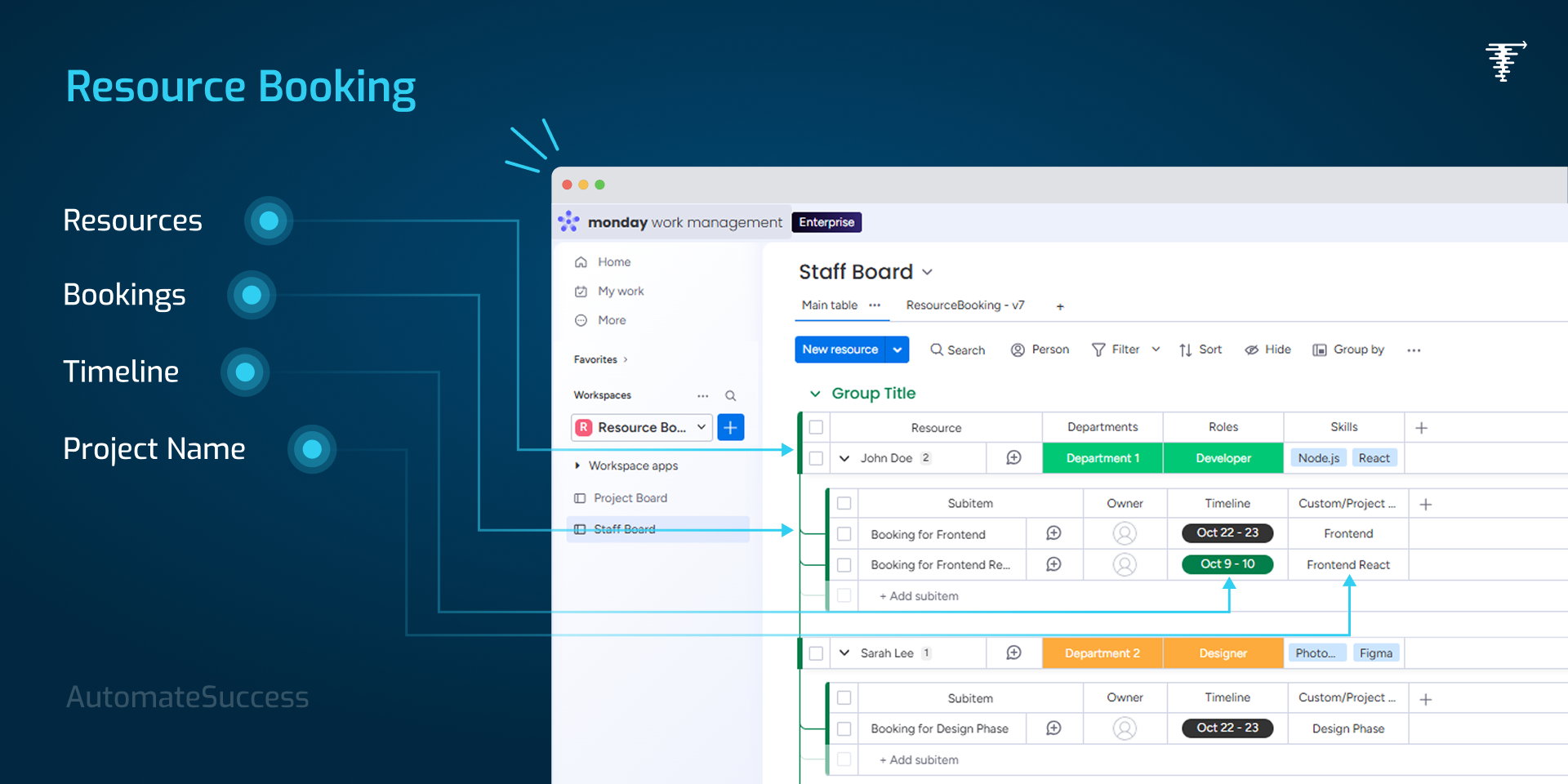This screenshot has height=784, width=1568.
Task: Open conversation bubble for John Doe
Action: [1013, 458]
